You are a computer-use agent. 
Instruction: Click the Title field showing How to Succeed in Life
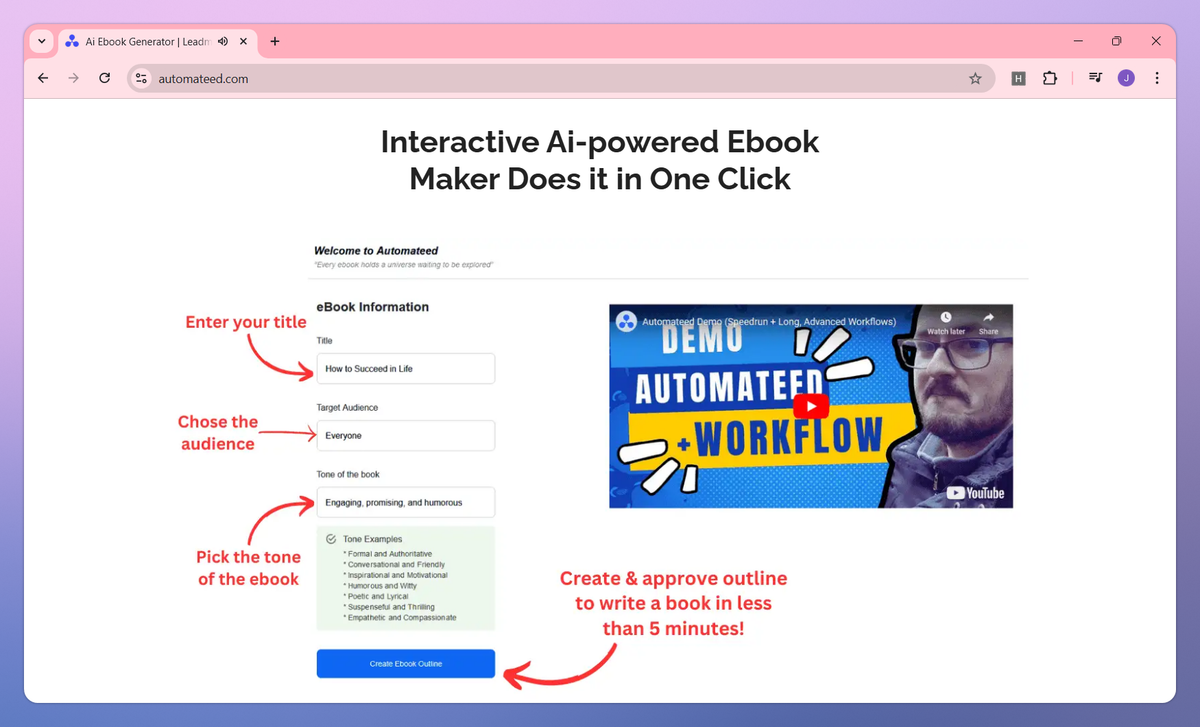pyautogui.click(x=405, y=368)
